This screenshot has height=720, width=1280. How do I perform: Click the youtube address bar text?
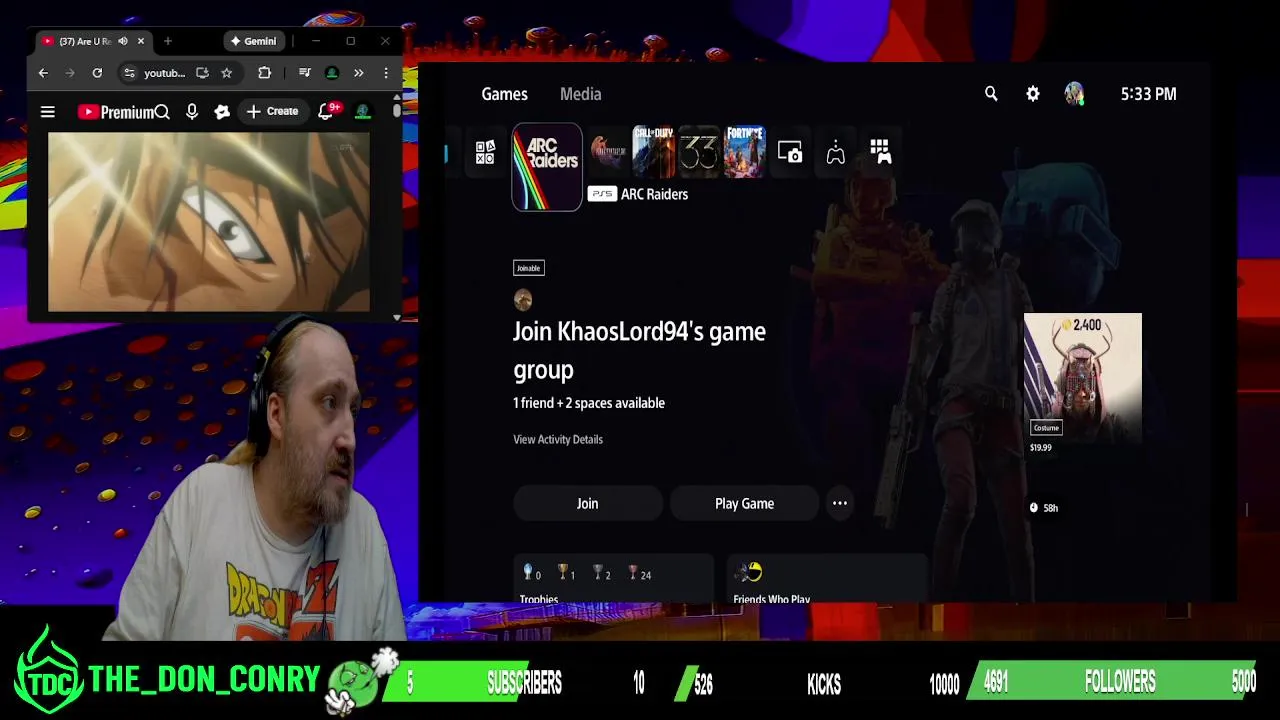[164, 73]
